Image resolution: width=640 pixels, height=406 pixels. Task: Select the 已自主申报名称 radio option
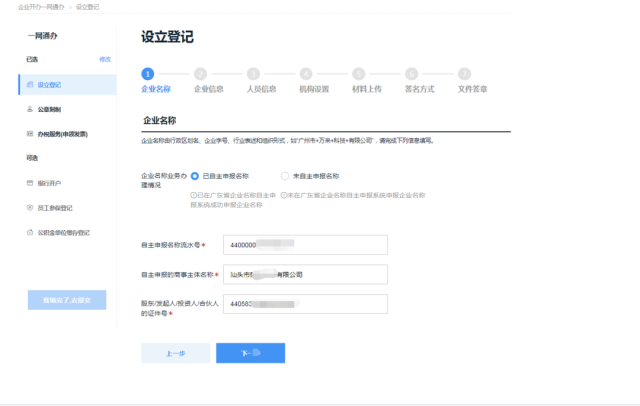point(195,176)
